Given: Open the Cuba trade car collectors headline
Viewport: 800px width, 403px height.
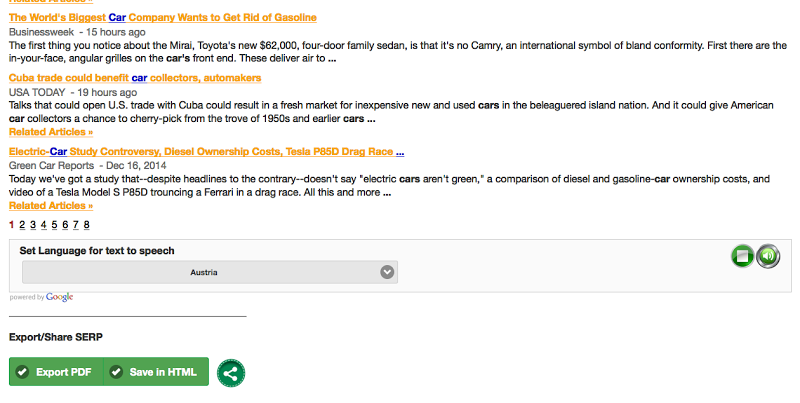Looking at the screenshot, I should point(135,78).
